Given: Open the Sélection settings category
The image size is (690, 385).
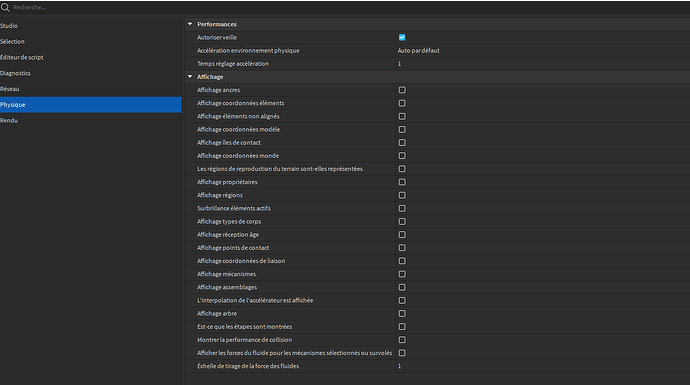Looking at the screenshot, I should (x=91, y=41).
